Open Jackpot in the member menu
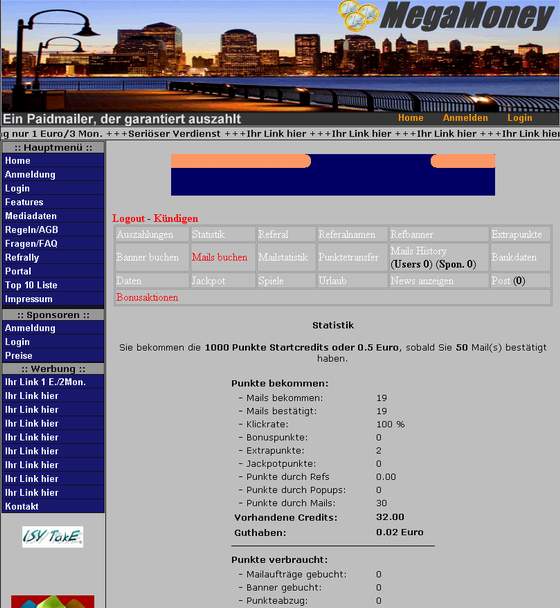The width and height of the screenshot is (560, 608). pos(208,281)
